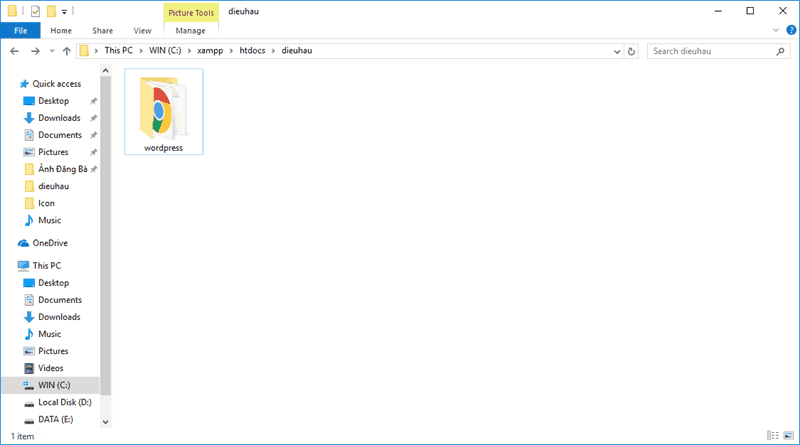Click the pin icon next to Desktop
Viewport: 800px width, 445px height.
click(x=93, y=101)
